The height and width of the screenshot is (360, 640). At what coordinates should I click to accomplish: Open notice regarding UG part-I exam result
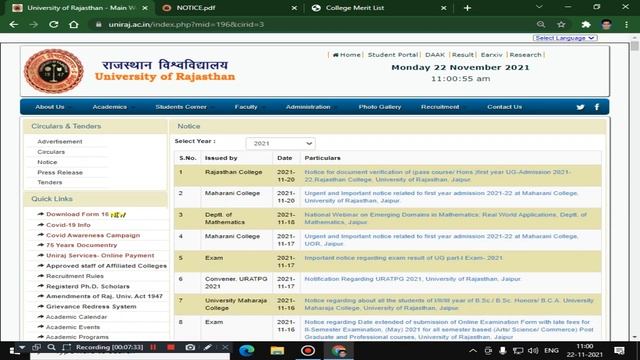pyautogui.click(x=404, y=258)
